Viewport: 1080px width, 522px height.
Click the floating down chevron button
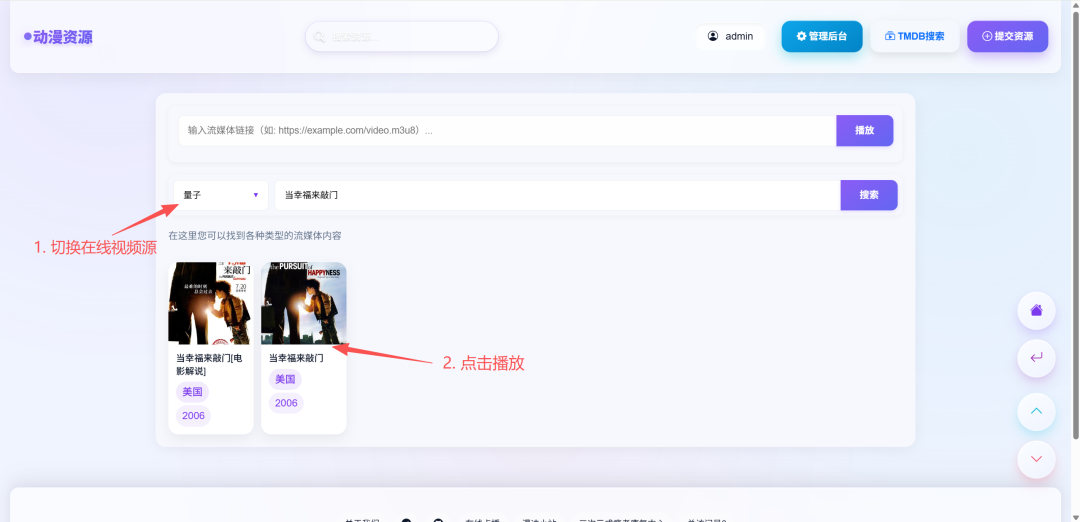coord(1036,459)
